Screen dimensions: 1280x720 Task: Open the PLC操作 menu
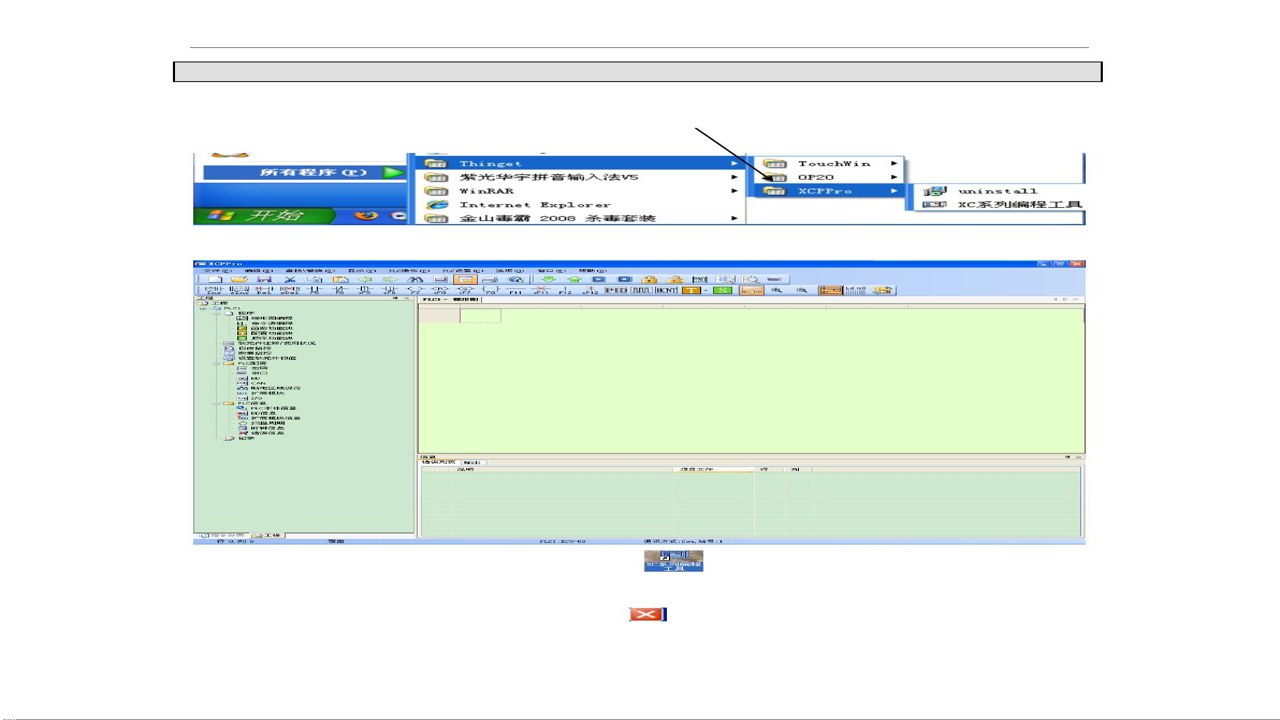click(408, 270)
